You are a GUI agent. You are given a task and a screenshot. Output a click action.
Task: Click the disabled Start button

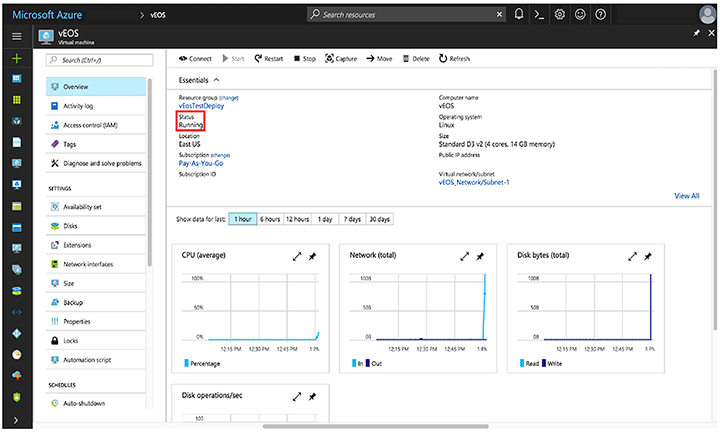click(233, 59)
